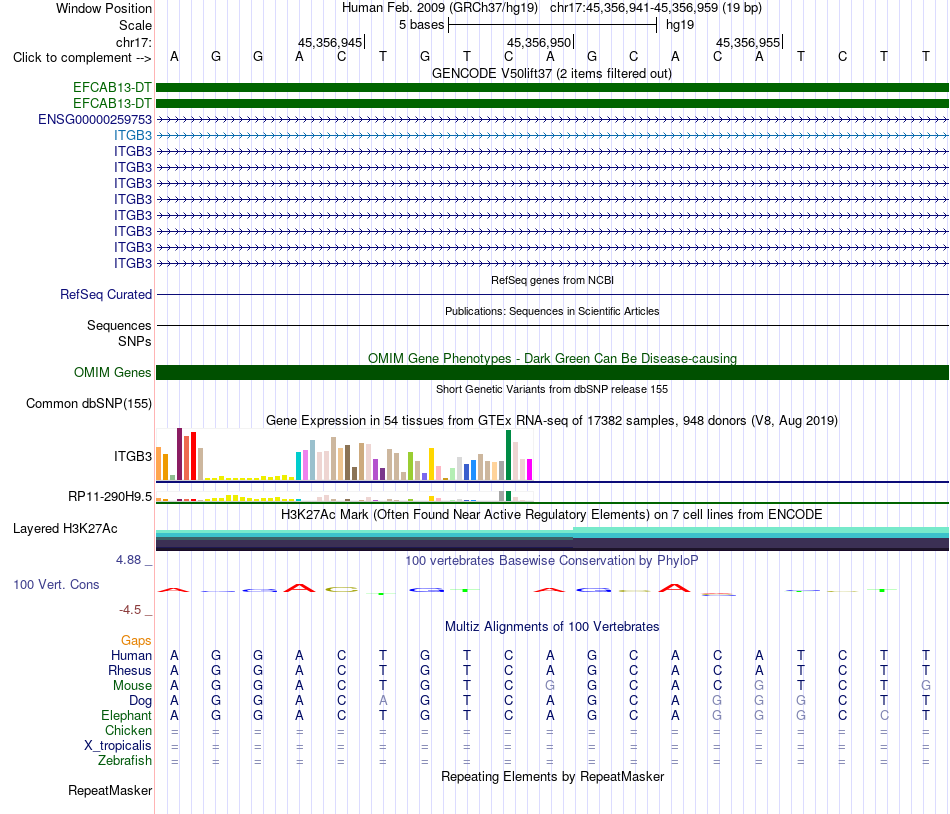Click the Human Feb. 2009 position header

click(x=551, y=8)
